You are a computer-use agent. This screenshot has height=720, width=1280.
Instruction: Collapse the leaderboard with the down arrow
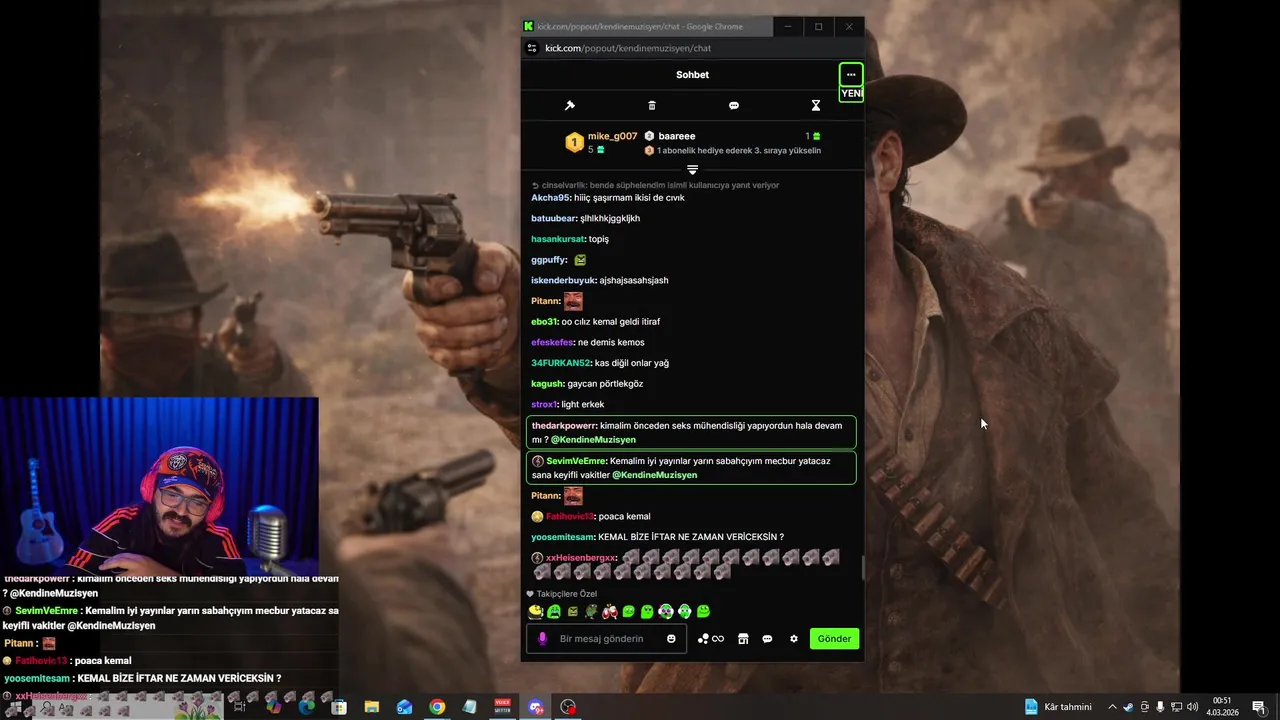click(x=692, y=169)
